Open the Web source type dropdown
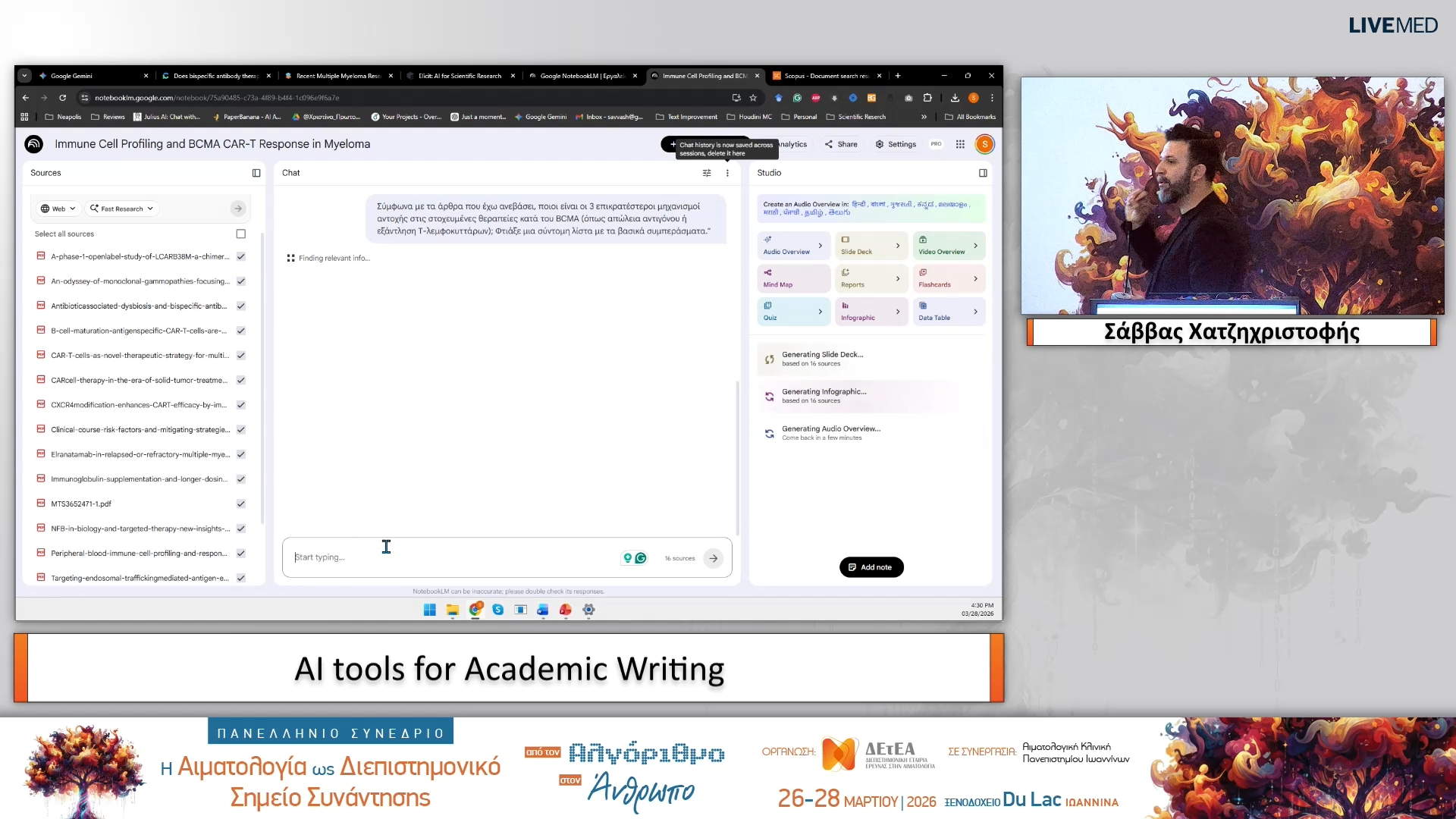The width and height of the screenshot is (1456, 819). [58, 209]
